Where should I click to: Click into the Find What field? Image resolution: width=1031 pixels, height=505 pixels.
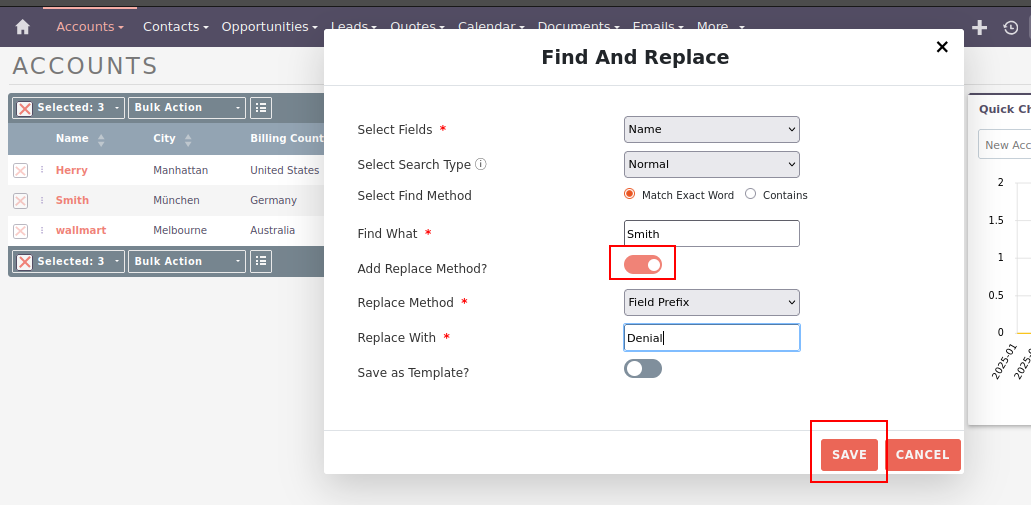(x=711, y=234)
